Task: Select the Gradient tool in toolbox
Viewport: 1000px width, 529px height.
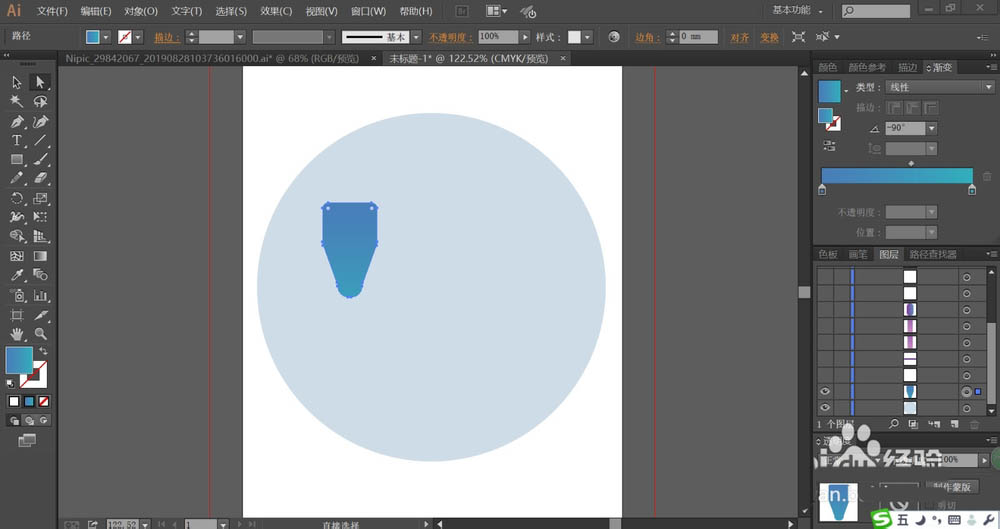Action: point(40,256)
